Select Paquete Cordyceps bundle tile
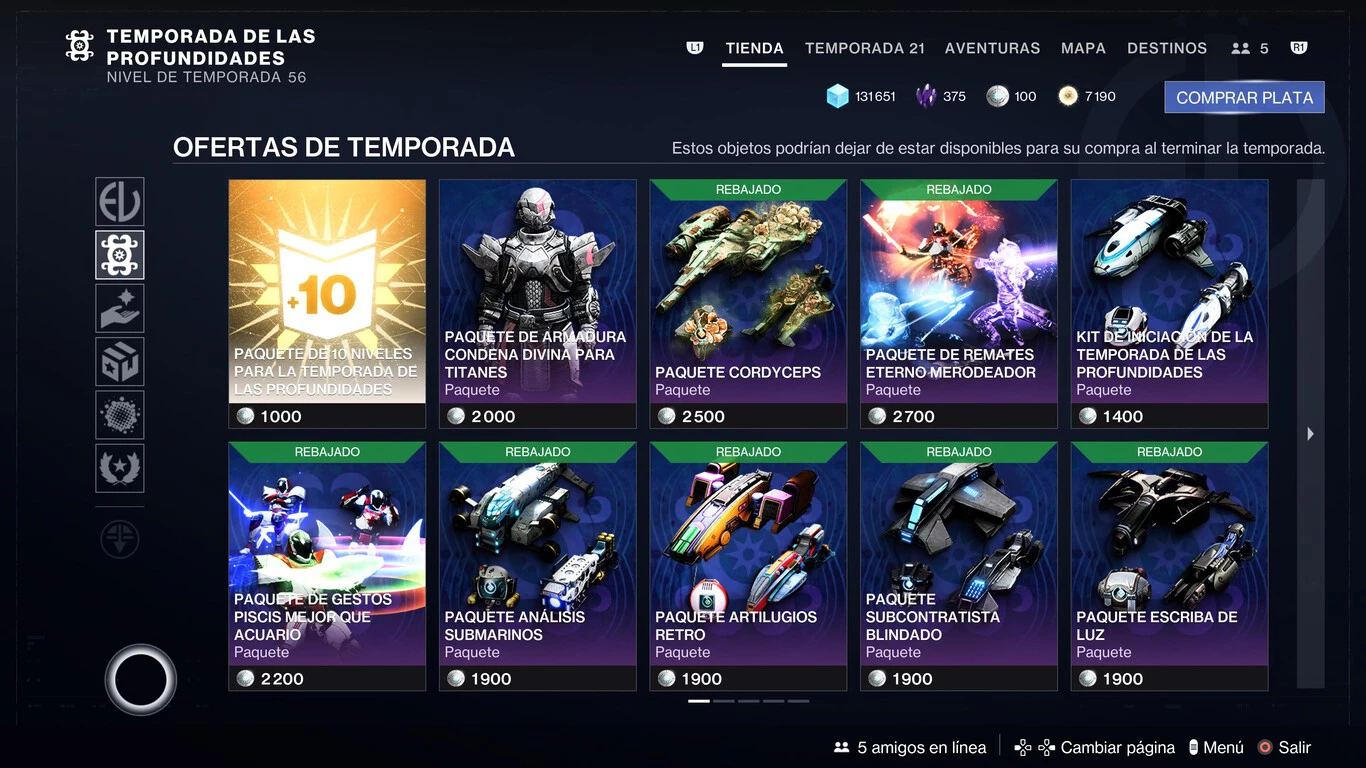The image size is (1366, 768). coord(748,304)
